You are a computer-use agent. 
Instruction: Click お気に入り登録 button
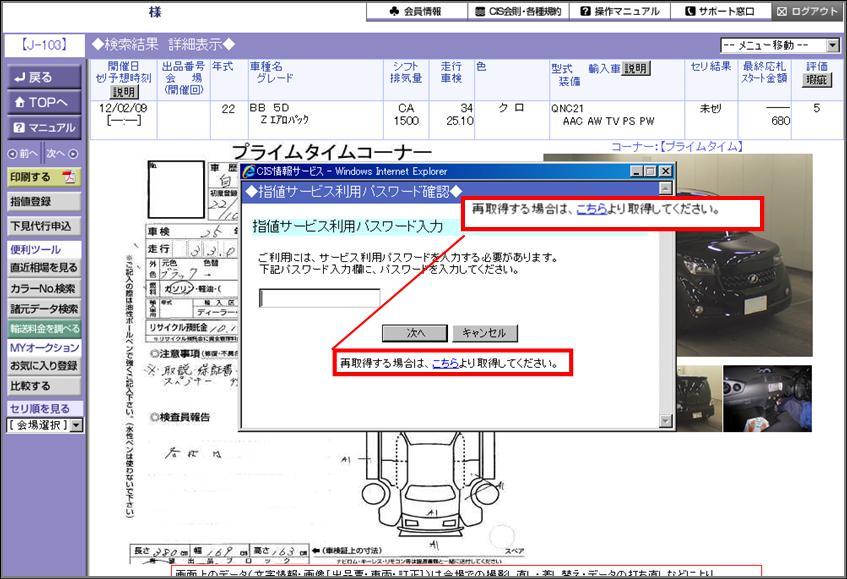coord(44,366)
